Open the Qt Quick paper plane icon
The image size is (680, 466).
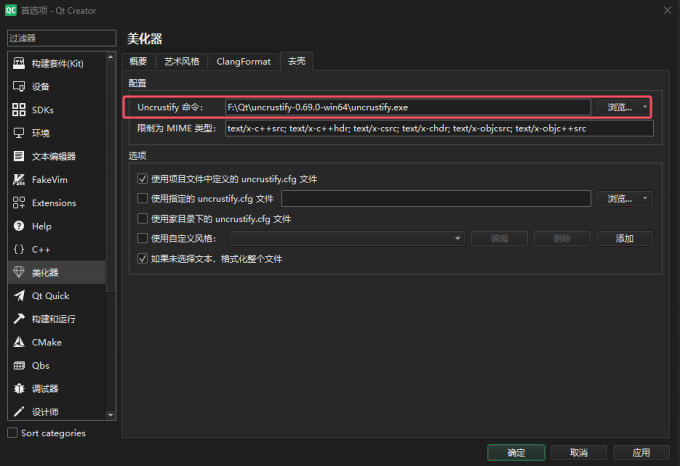pos(19,296)
